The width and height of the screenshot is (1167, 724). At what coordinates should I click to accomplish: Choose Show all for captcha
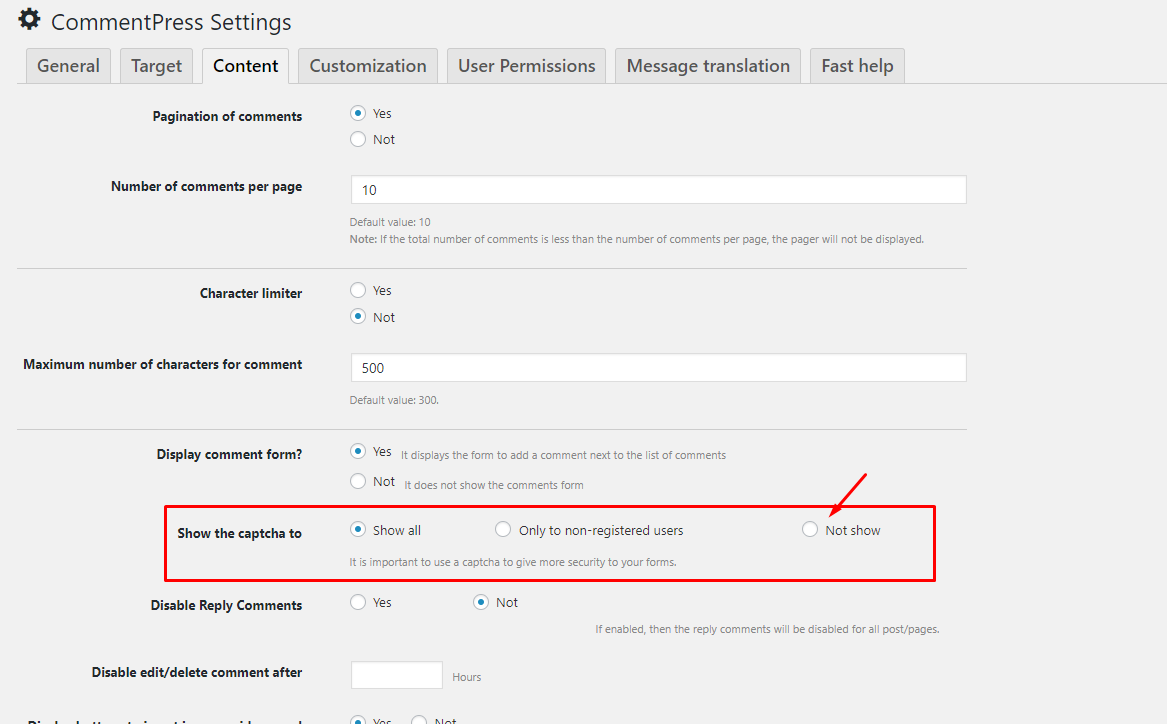tap(358, 530)
